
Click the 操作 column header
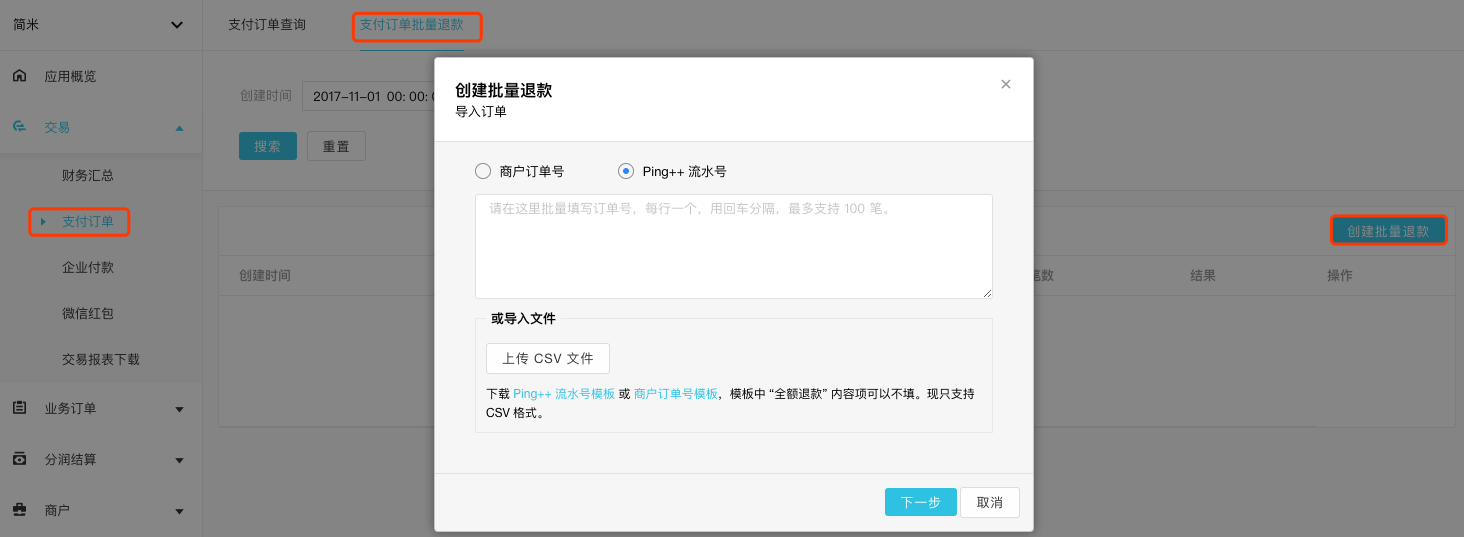1340,275
